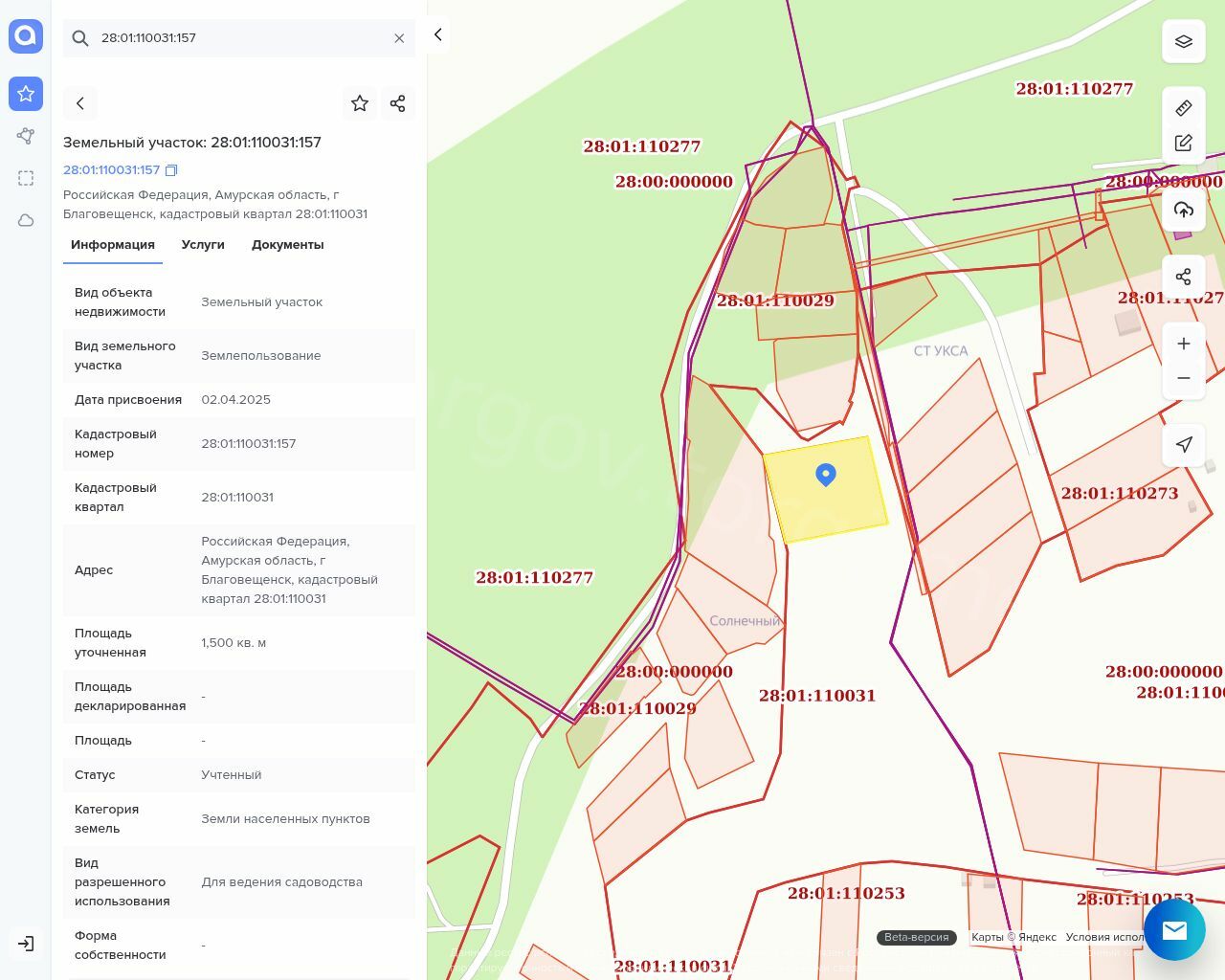Open favorites in left sidebar
1225x980 pixels.
26,94
